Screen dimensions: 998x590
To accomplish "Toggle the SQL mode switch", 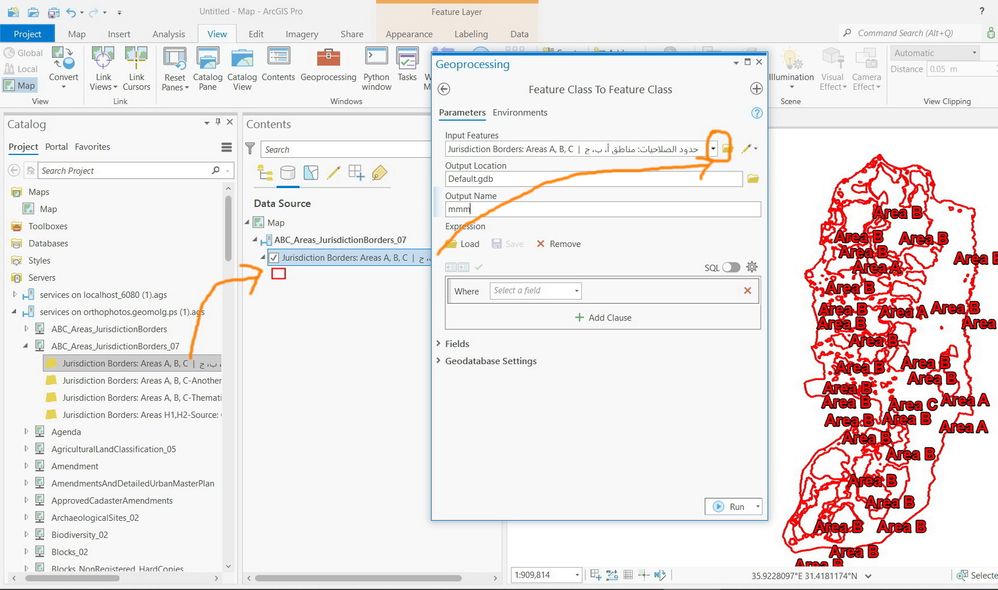I will tap(731, 267).
